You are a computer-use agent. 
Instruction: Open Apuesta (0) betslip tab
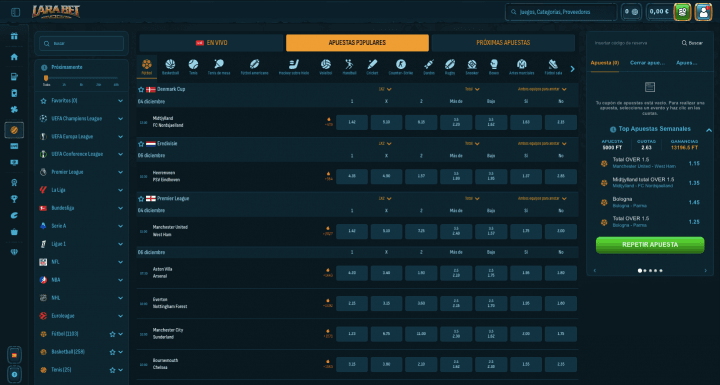[x=604, y=63]
